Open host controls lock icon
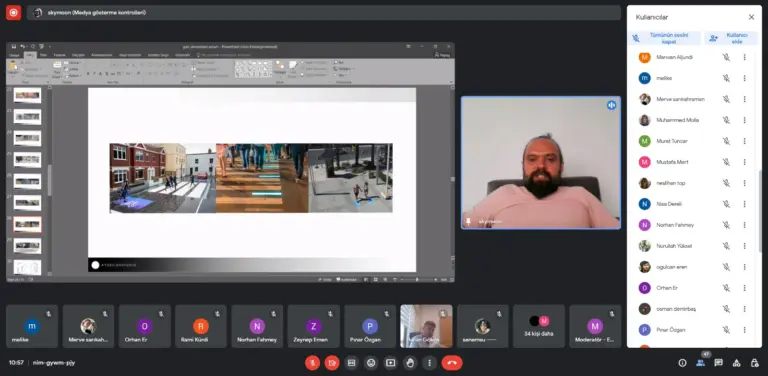 (x=754, y=363)
